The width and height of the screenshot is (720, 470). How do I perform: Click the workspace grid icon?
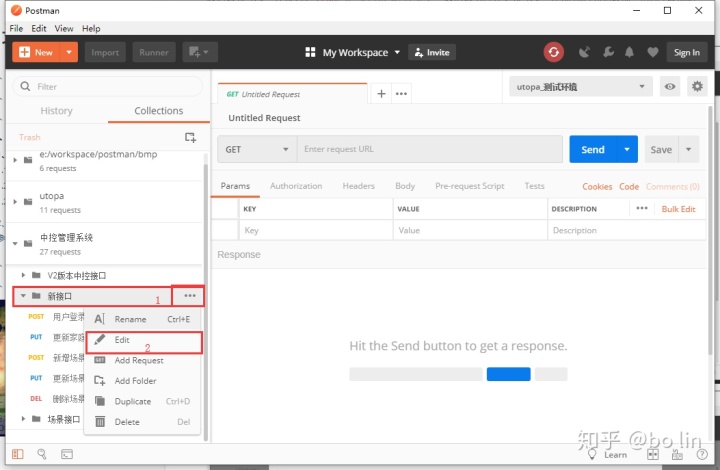point(310,52)
